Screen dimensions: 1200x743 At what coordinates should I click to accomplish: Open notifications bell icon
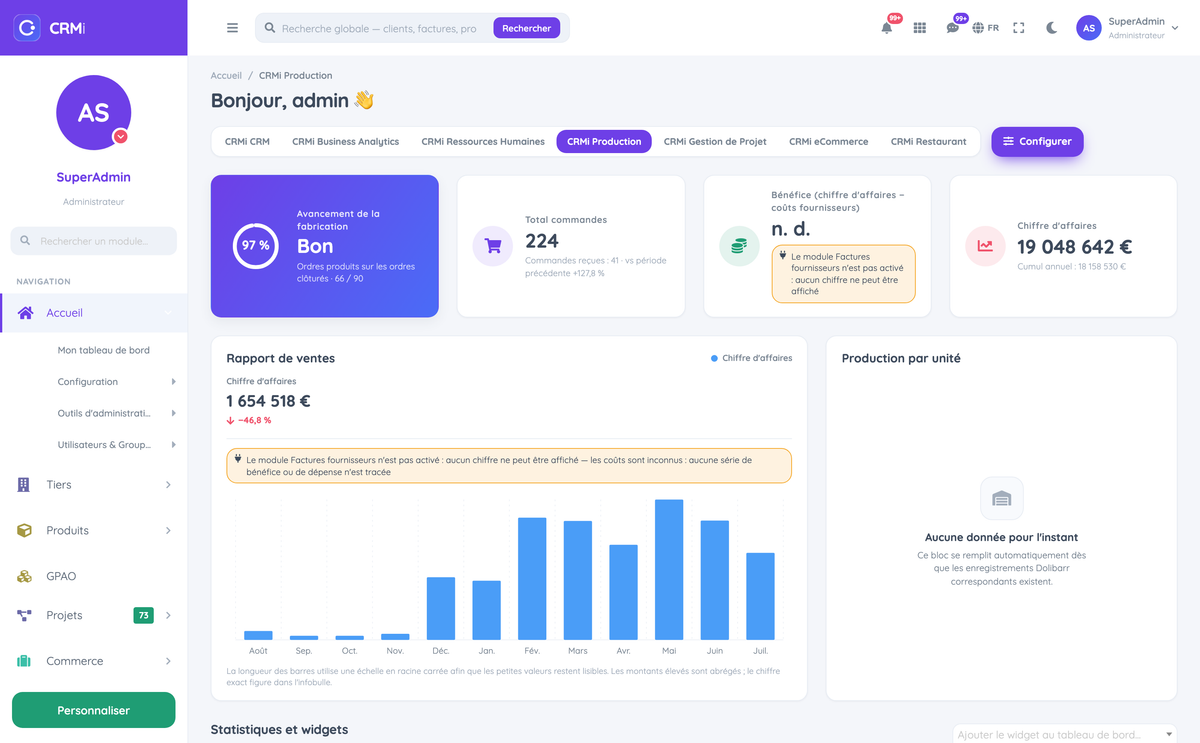tap(887, 28)
